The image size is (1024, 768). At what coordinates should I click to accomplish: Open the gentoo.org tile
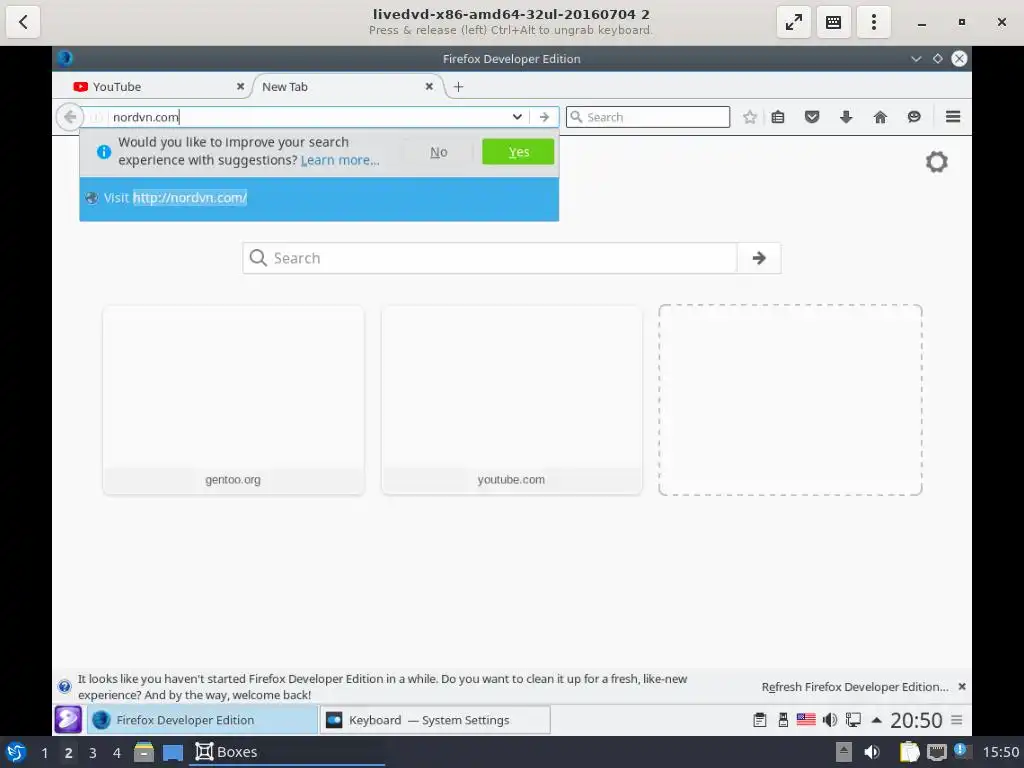point(233,400)
